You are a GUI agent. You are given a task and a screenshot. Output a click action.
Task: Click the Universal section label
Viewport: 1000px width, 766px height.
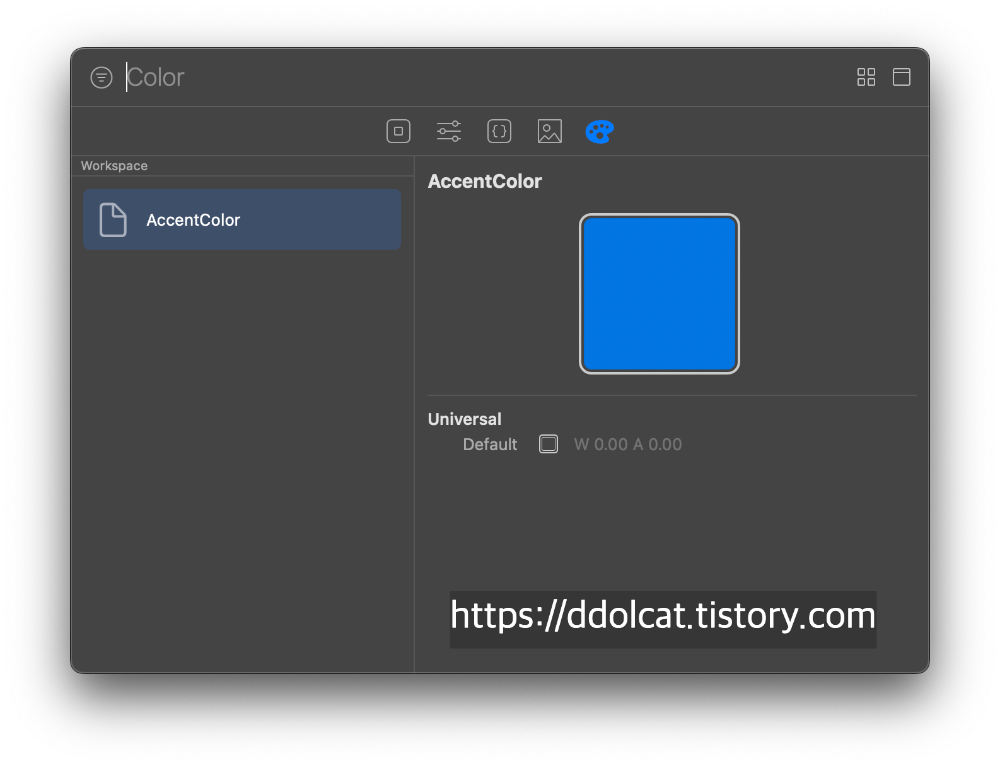[x=465, y=419]
